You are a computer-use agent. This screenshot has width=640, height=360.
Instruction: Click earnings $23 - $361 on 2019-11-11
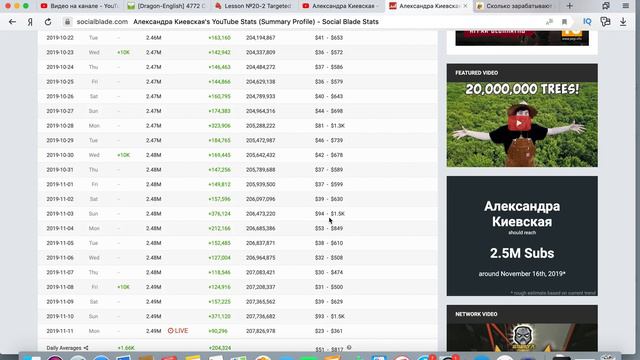pos(329,331)
